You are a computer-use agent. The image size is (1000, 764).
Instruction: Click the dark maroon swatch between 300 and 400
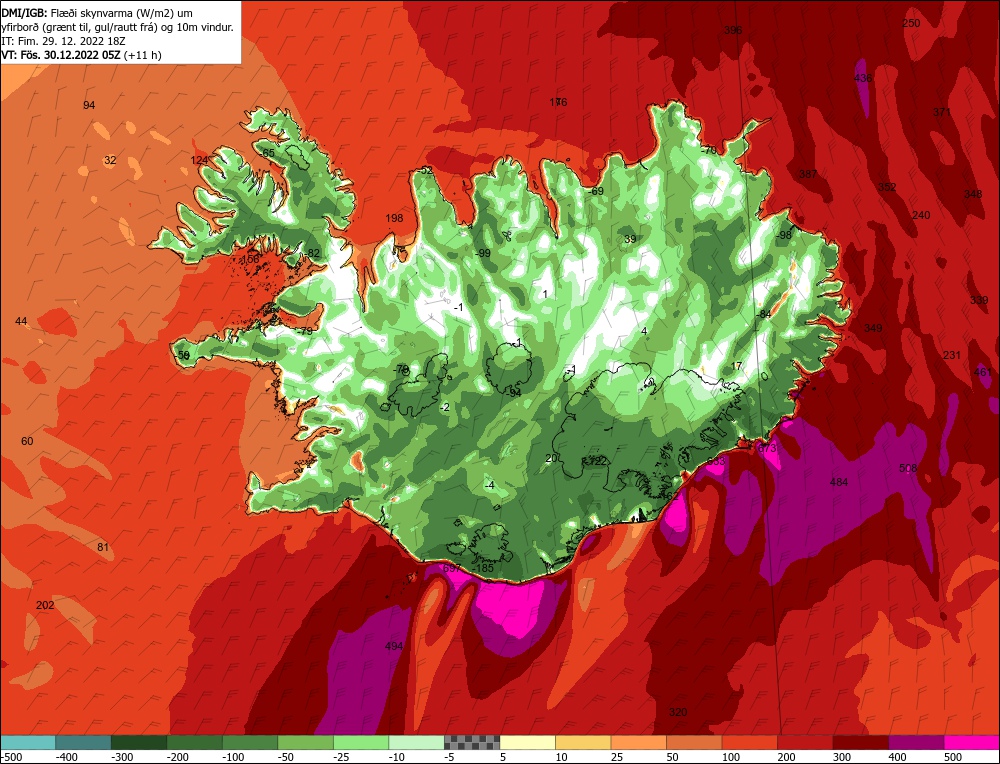point(860,742)
